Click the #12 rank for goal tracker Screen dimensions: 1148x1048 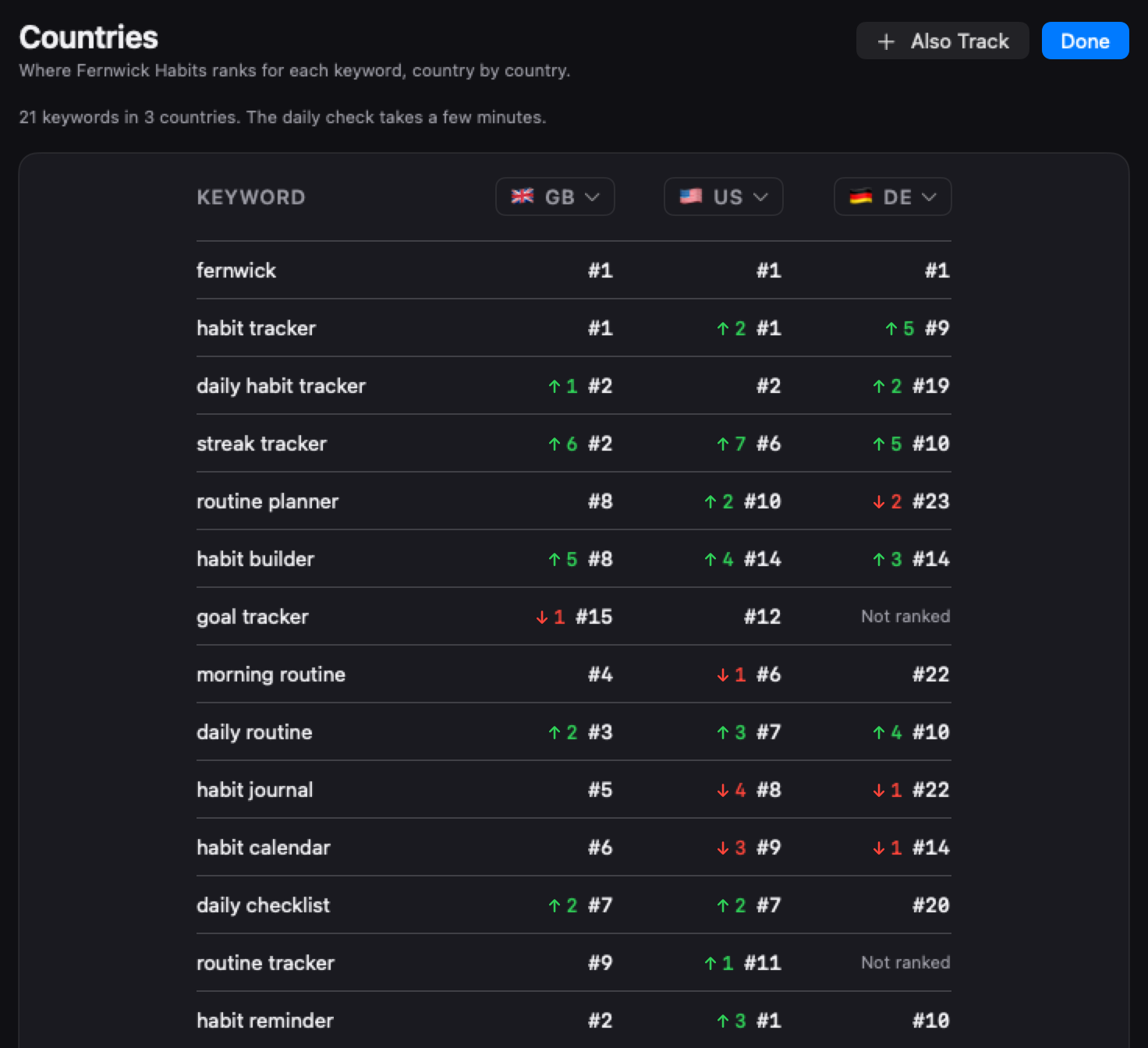coord(763,617)
